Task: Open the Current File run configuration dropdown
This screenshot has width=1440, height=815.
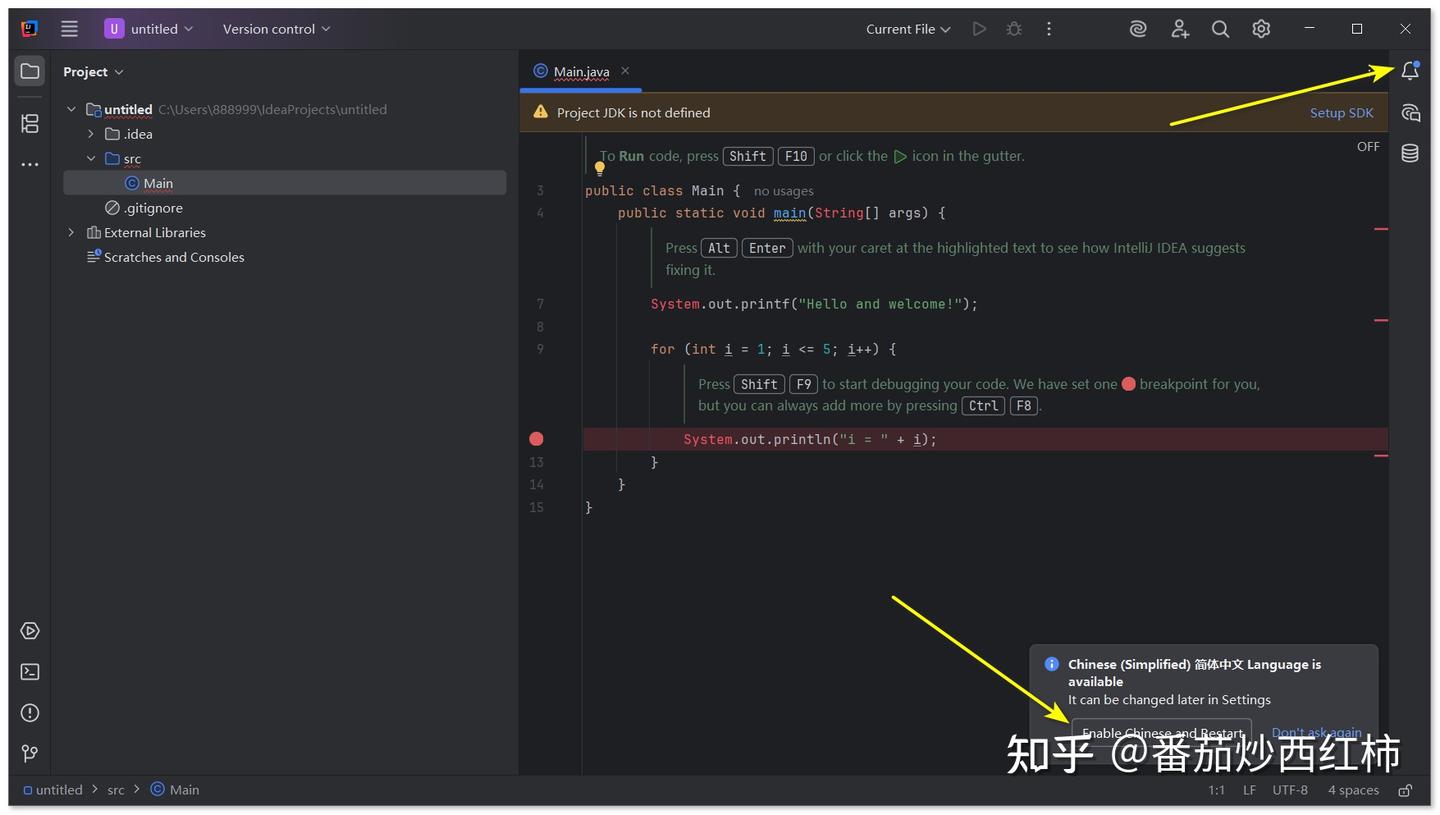Action: click(908, 29)
